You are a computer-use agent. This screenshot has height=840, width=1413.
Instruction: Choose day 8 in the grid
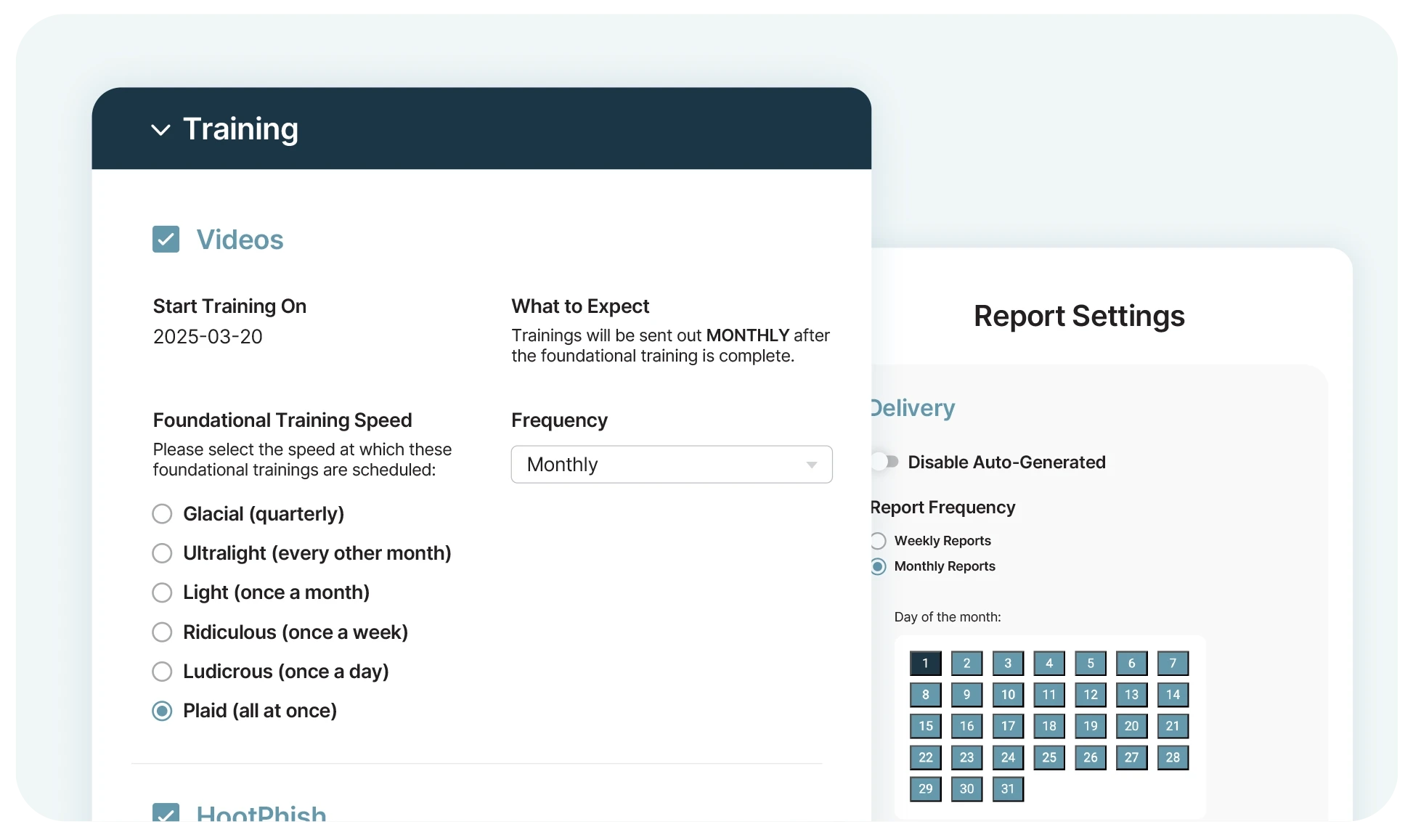[x=926, y=695]
